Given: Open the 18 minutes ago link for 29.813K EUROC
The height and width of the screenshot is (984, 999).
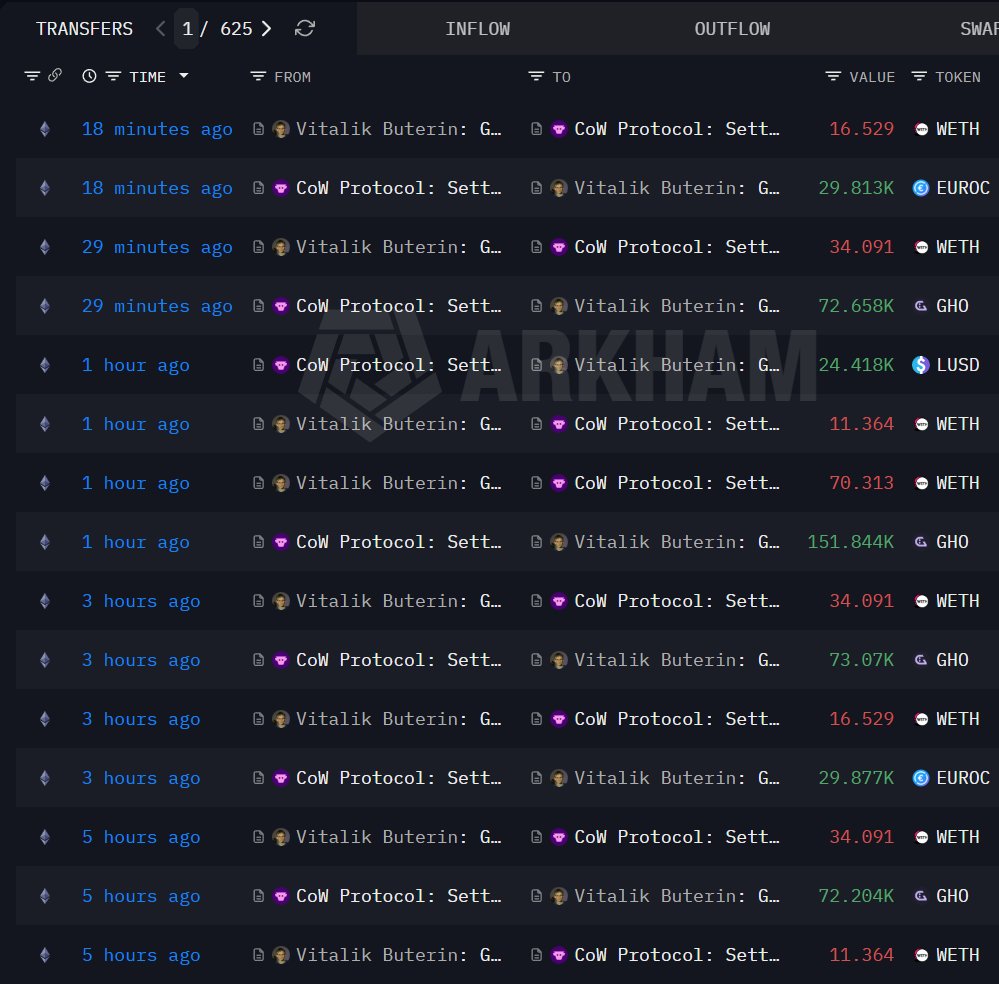Looking at the screenshot, I should [157, 188].
